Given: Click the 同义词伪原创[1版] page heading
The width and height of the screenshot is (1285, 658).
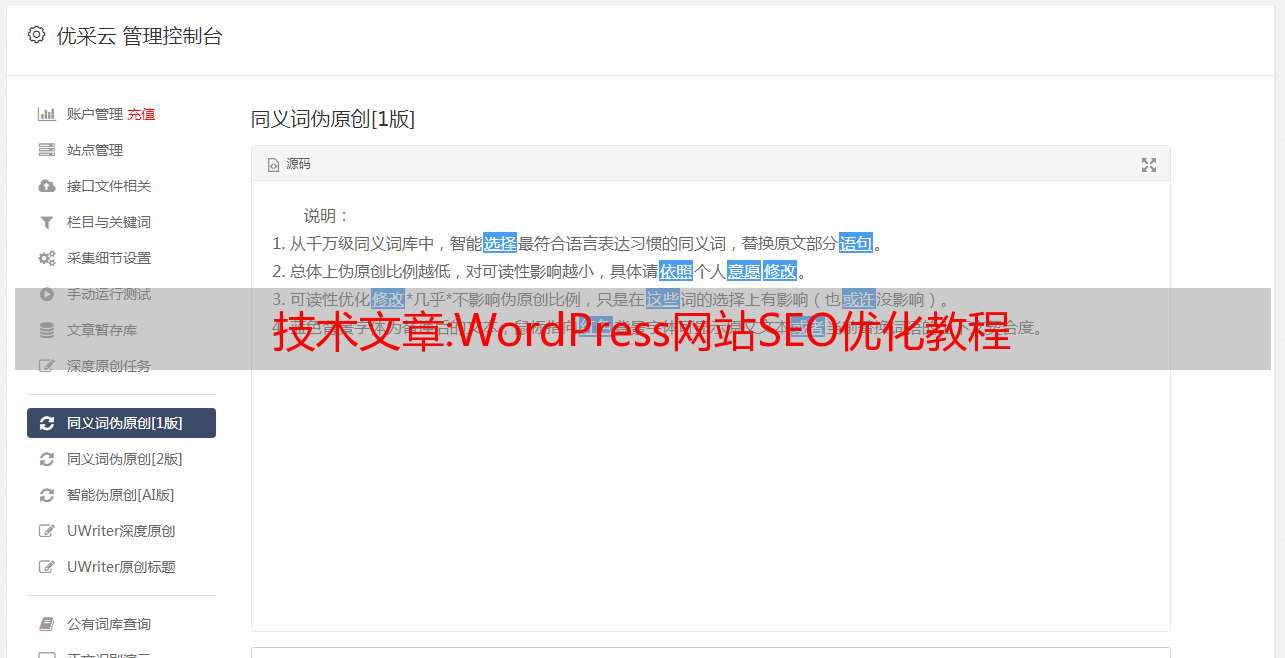Looking at the screenshot, I should point(333,119).
